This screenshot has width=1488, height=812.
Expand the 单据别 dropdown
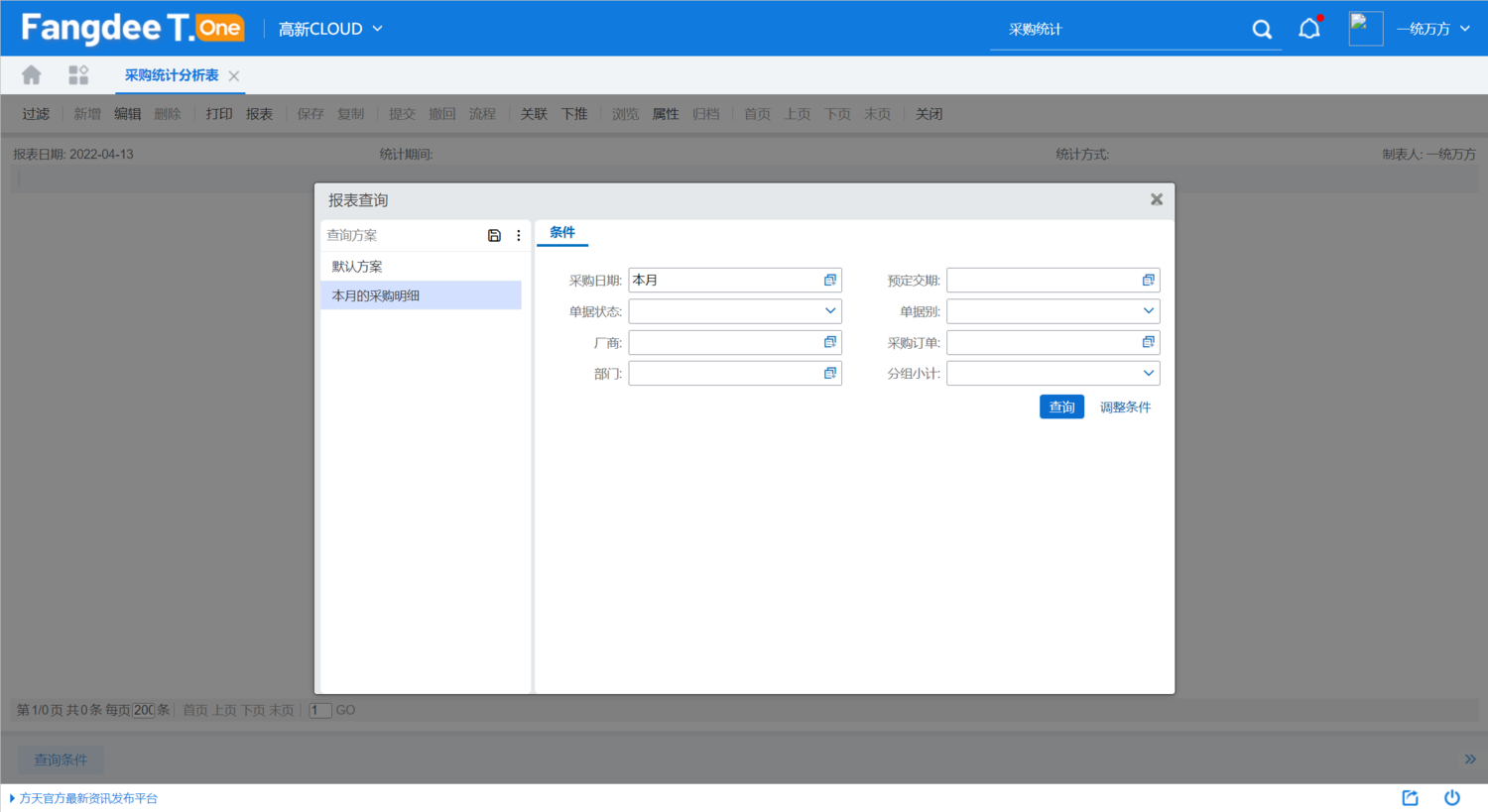tap(1148, 311)
